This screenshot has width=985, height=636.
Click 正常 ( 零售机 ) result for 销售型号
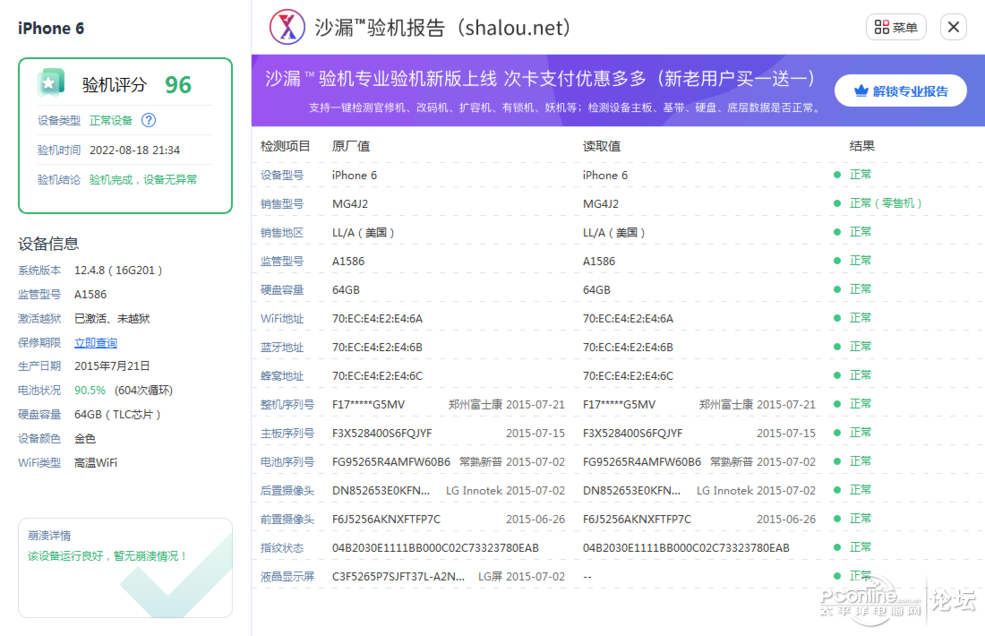pyautogui.click(x=885, y=203)
